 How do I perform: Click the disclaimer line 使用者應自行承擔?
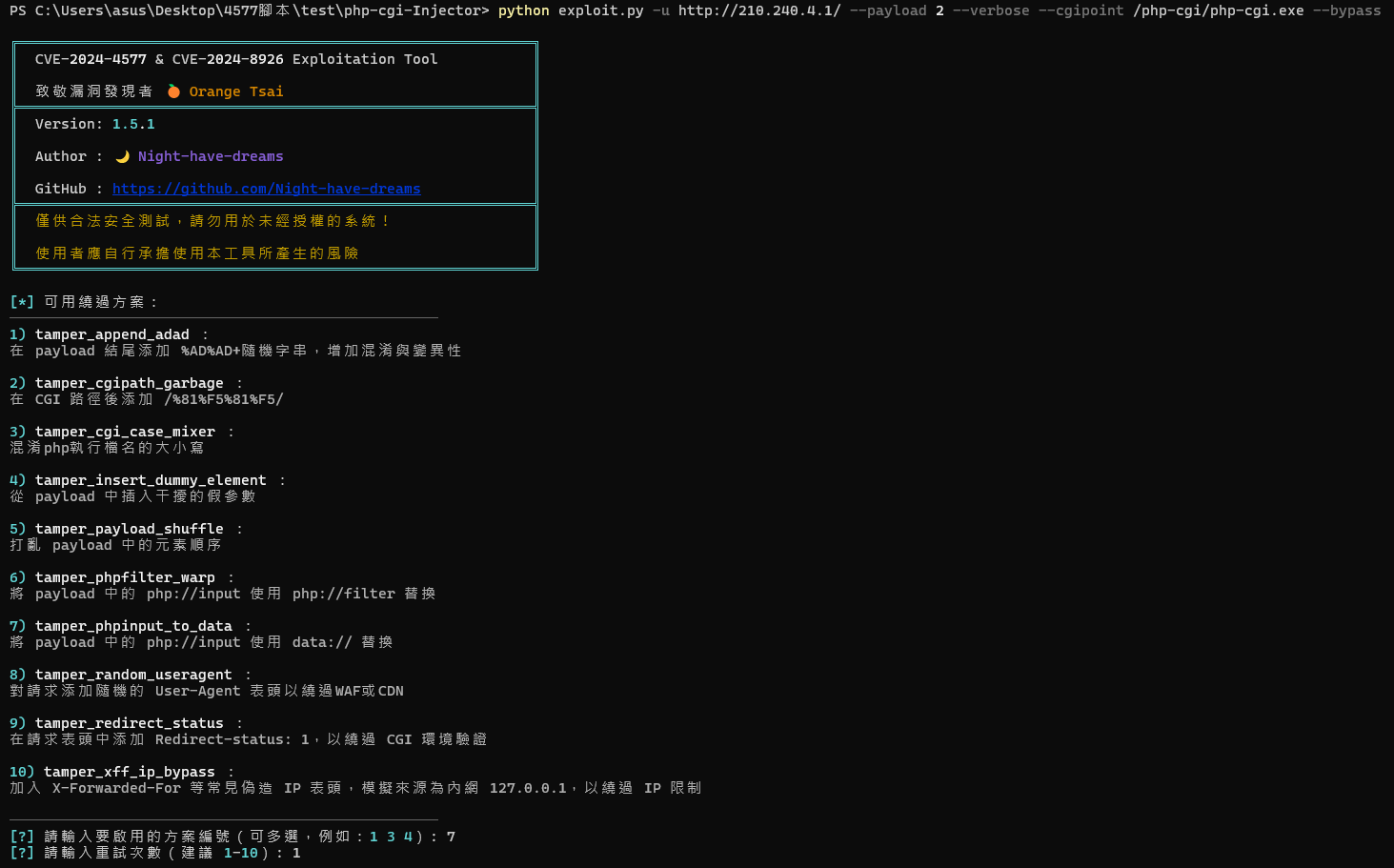(197, 253)
